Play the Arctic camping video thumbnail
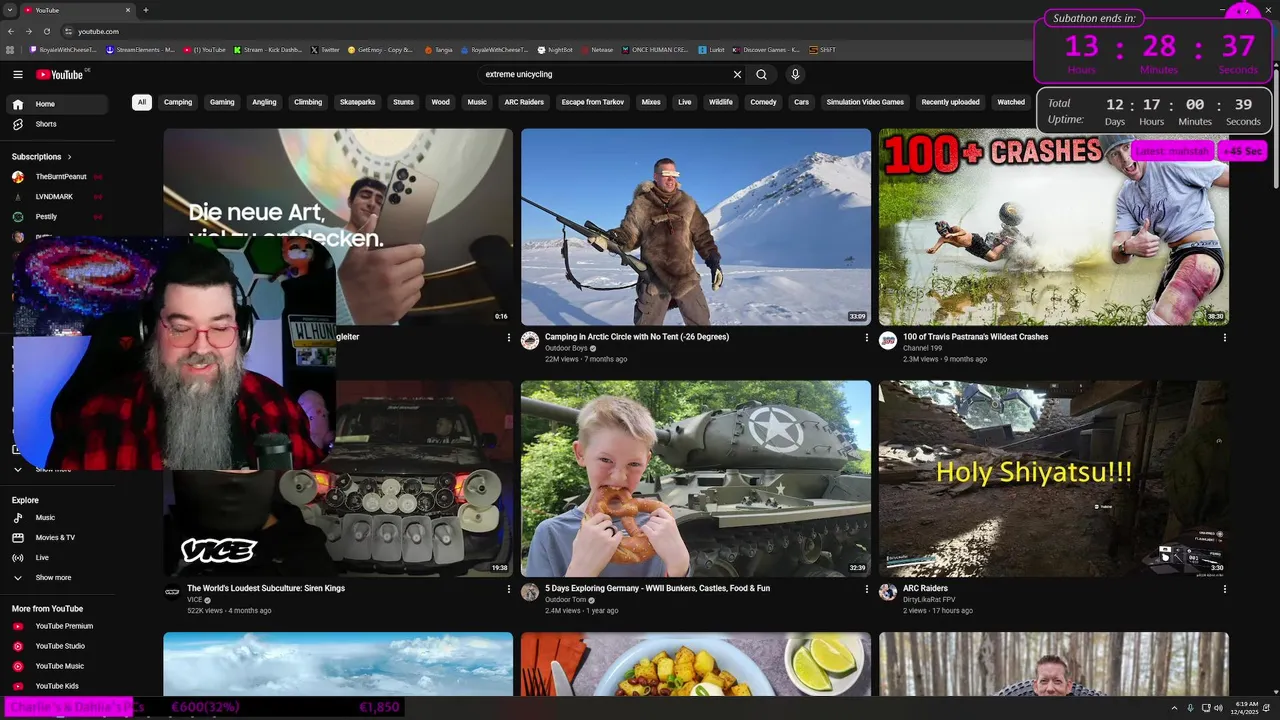The width and height of the screenshot is (1280, 720). click(696, 226)
